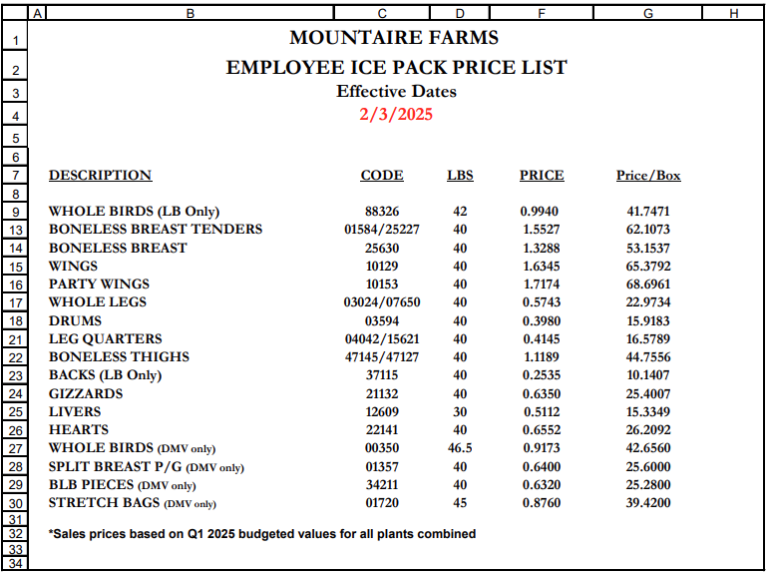Select the GIZZARDS description cell
Screen dimensions: 768x573
[x=86, y=394]
